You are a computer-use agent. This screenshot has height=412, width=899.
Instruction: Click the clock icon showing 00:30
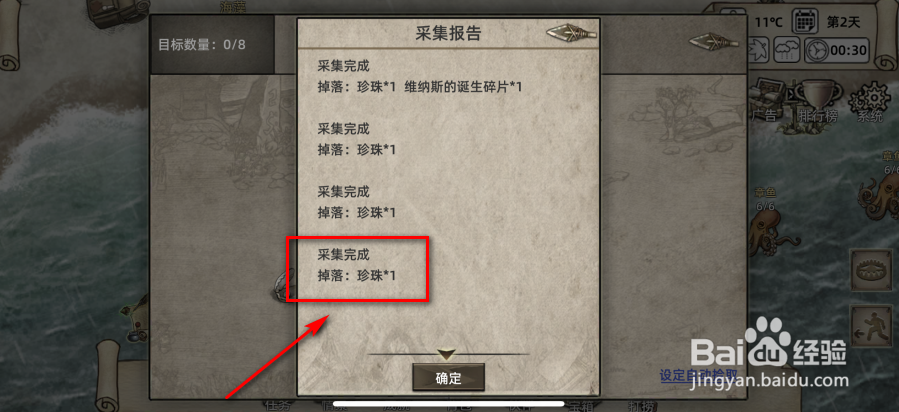point(837,50)
